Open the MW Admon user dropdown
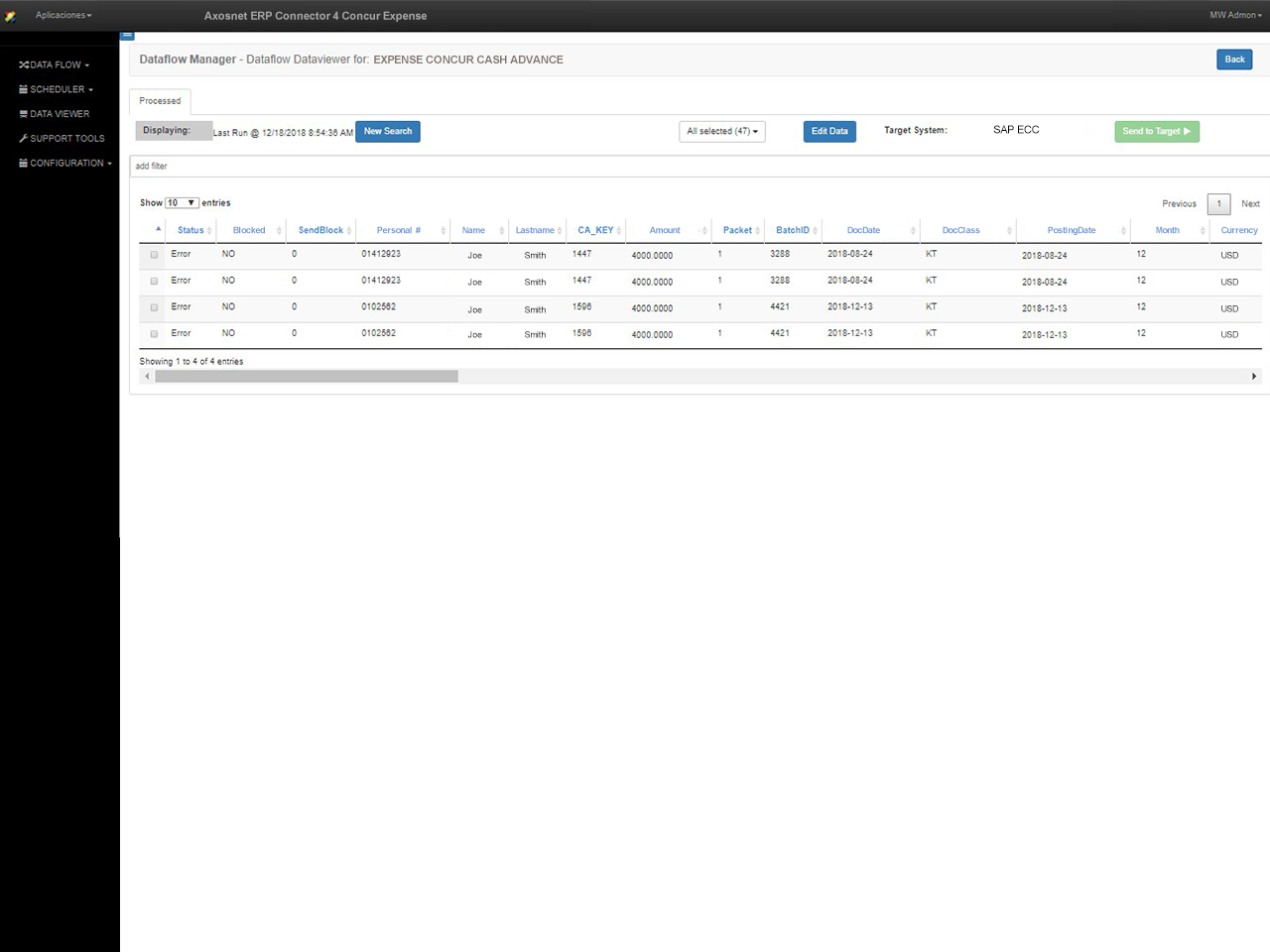This screenshot has width=1270, height=952. pyautogui.click(x=1233, y=15)
